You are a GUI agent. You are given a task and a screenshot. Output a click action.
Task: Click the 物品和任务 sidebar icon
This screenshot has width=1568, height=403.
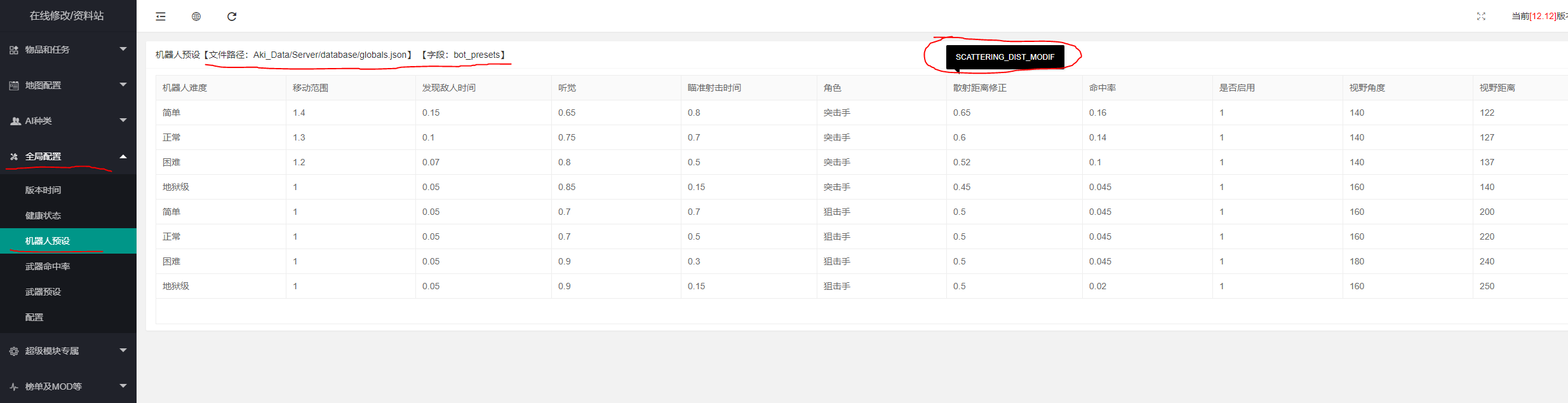pyautogui.click(x=14, y=50)
